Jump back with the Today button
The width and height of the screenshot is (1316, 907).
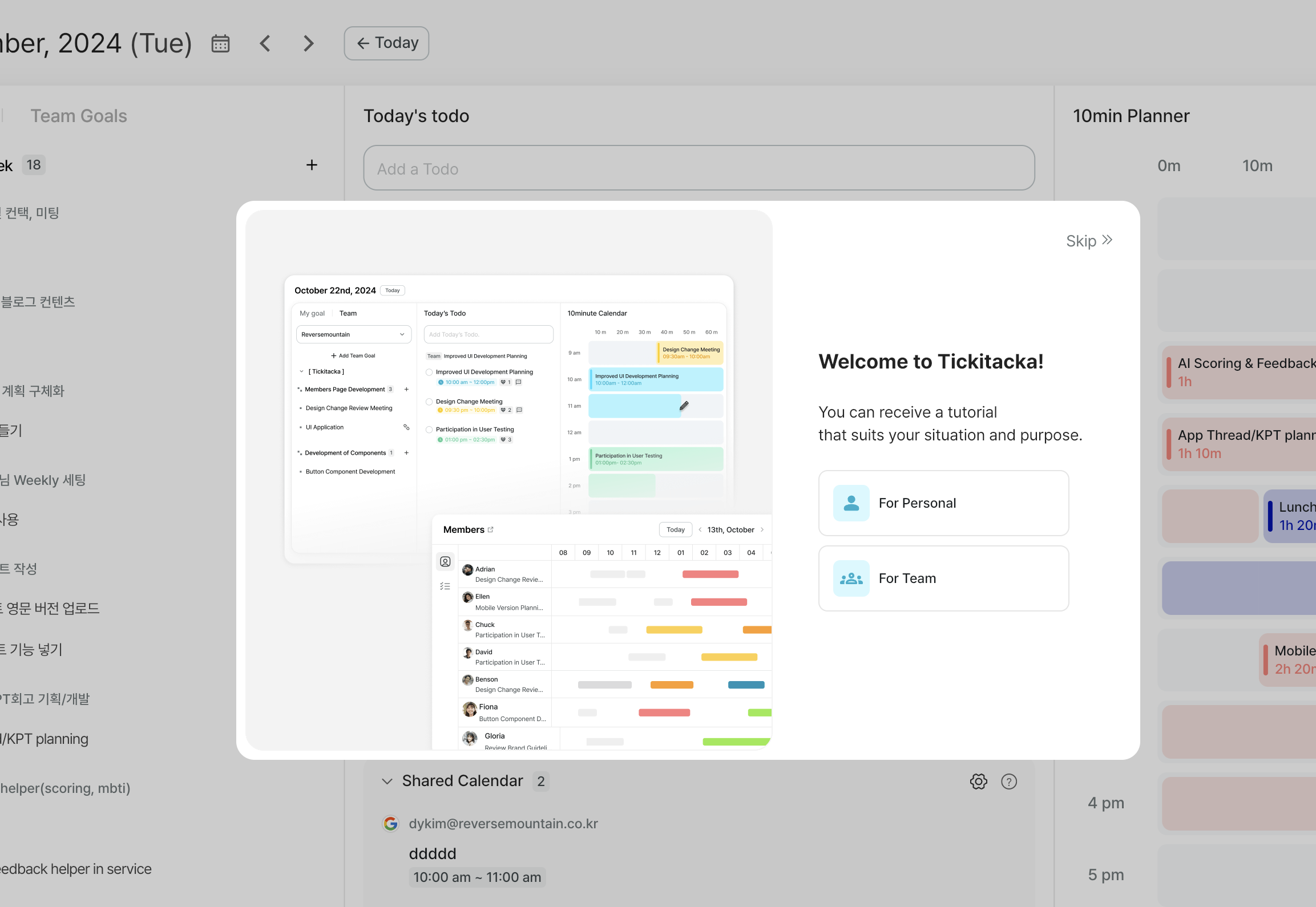[x=386, y=43]
